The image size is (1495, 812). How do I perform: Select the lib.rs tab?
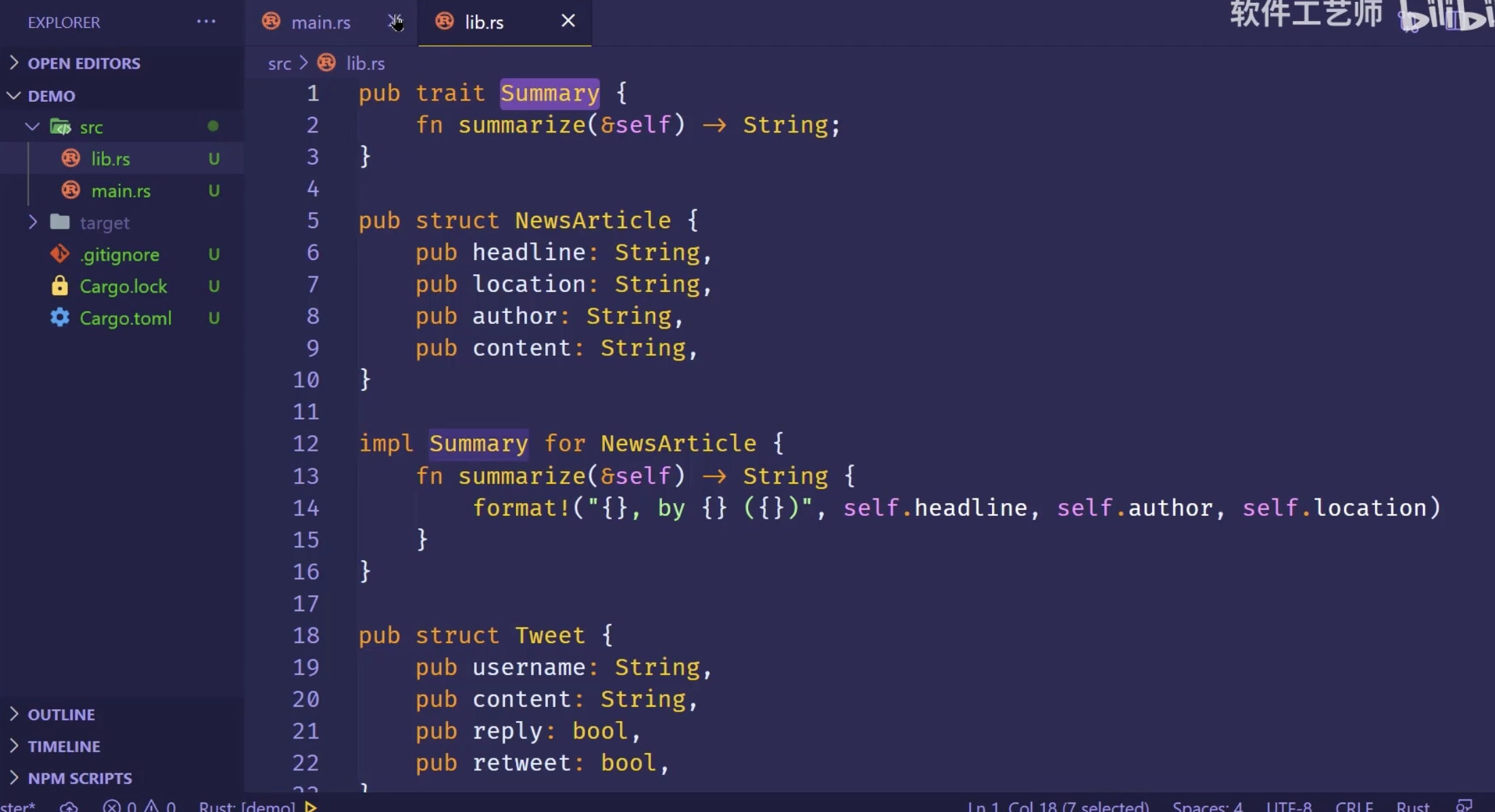pyautogui.click(x=483, y=22)
